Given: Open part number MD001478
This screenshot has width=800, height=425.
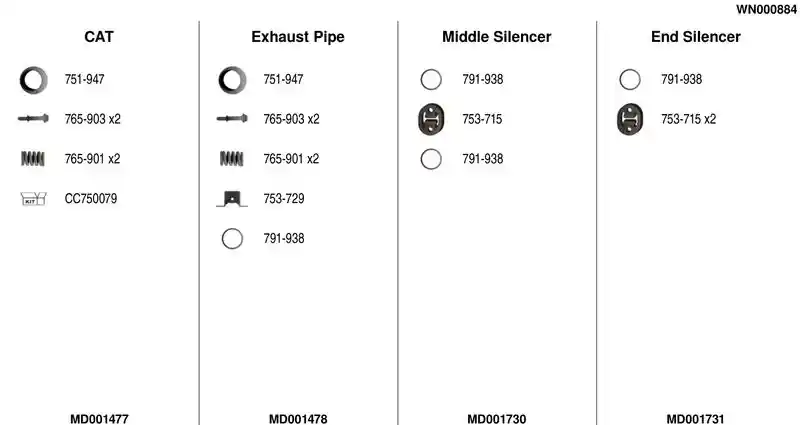Looking at the screenshot, I should pyautogui.click(x=298, y=419).
